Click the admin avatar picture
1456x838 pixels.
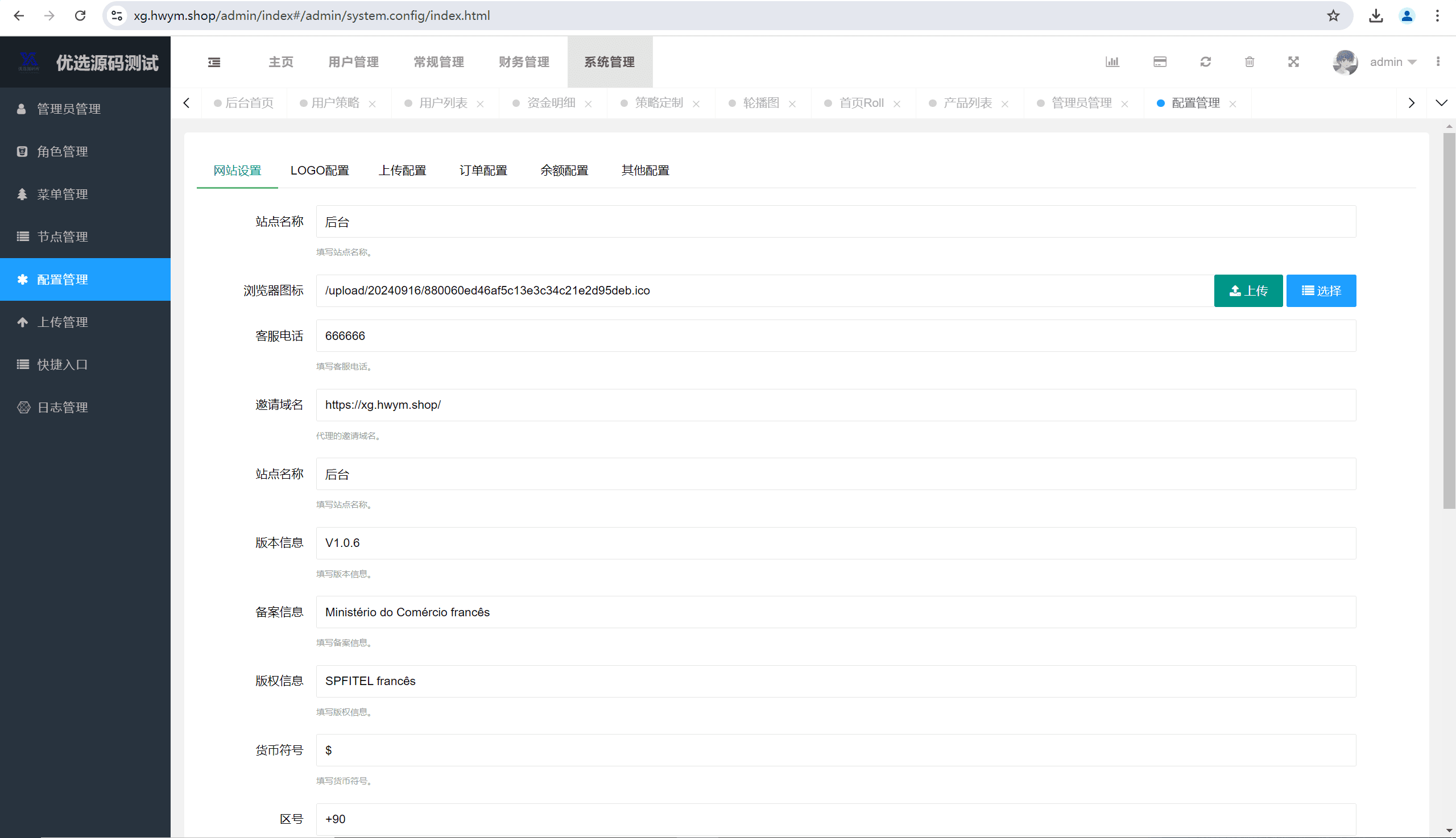pos(1345,62)
